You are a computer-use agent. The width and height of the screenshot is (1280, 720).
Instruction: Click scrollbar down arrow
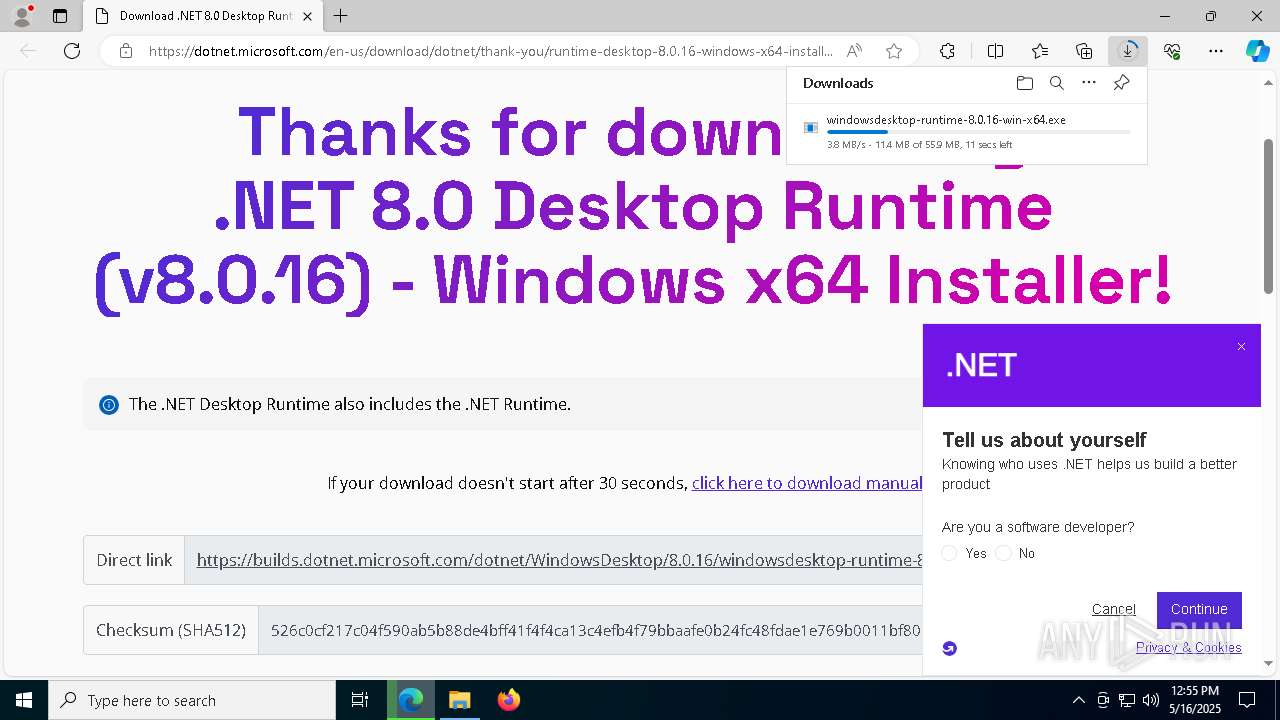tap(1269, 662)
